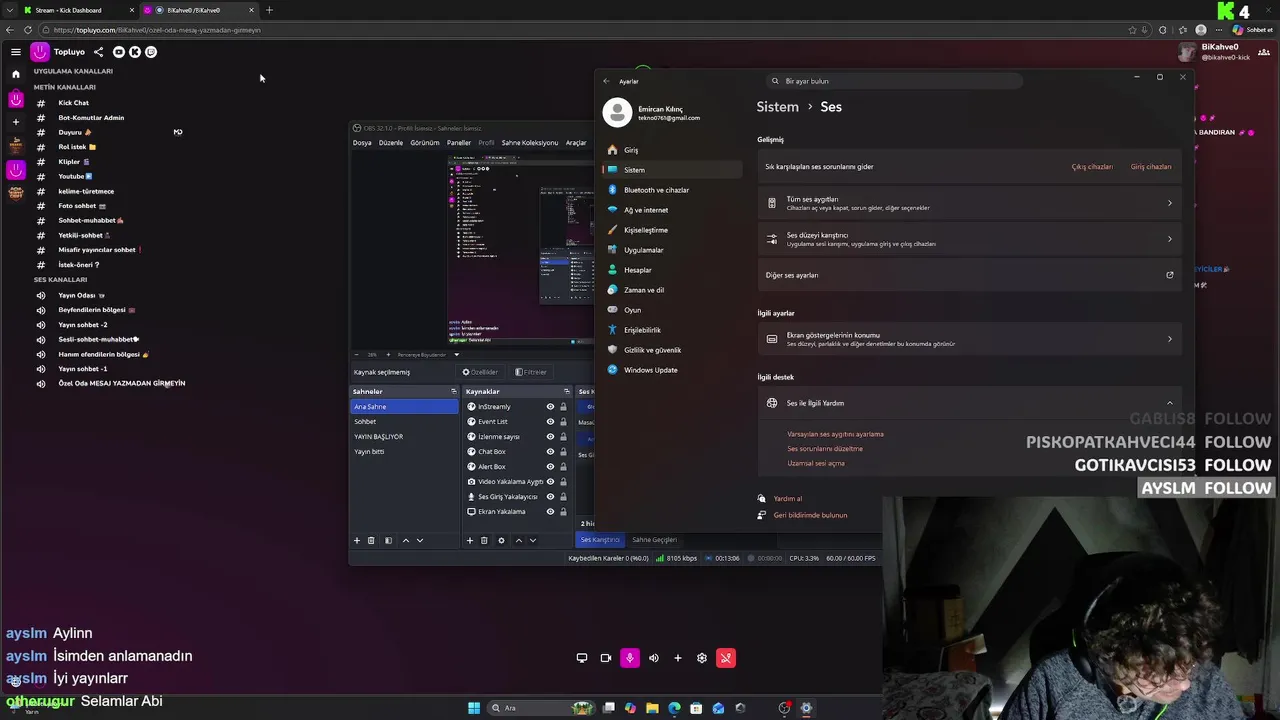The width and height of the screenshot is (1280, 720).
Task: Open Ekran göstergelerinin konumu setting
Action: pyautogui.click(x=969, y=339)
